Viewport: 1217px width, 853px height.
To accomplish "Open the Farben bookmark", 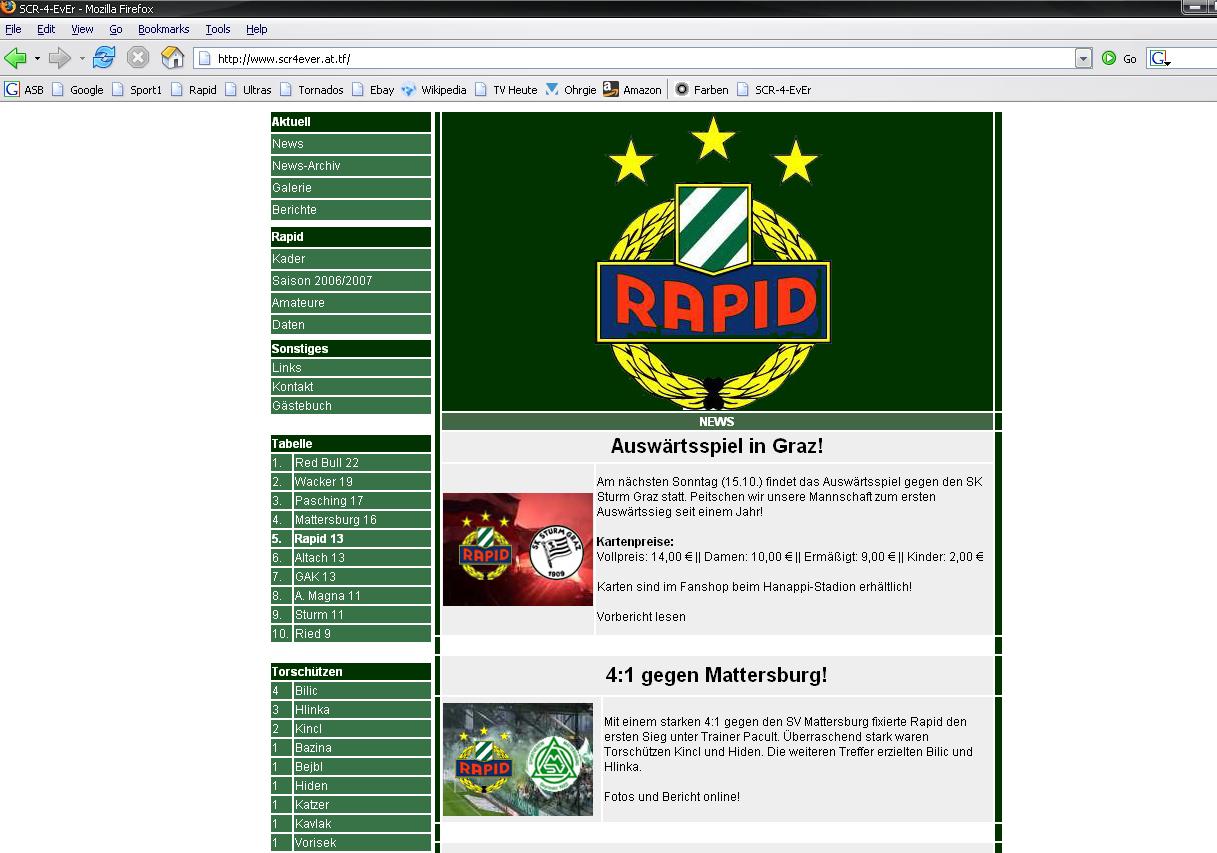I will pyautogui.click(x=702, y=89).
